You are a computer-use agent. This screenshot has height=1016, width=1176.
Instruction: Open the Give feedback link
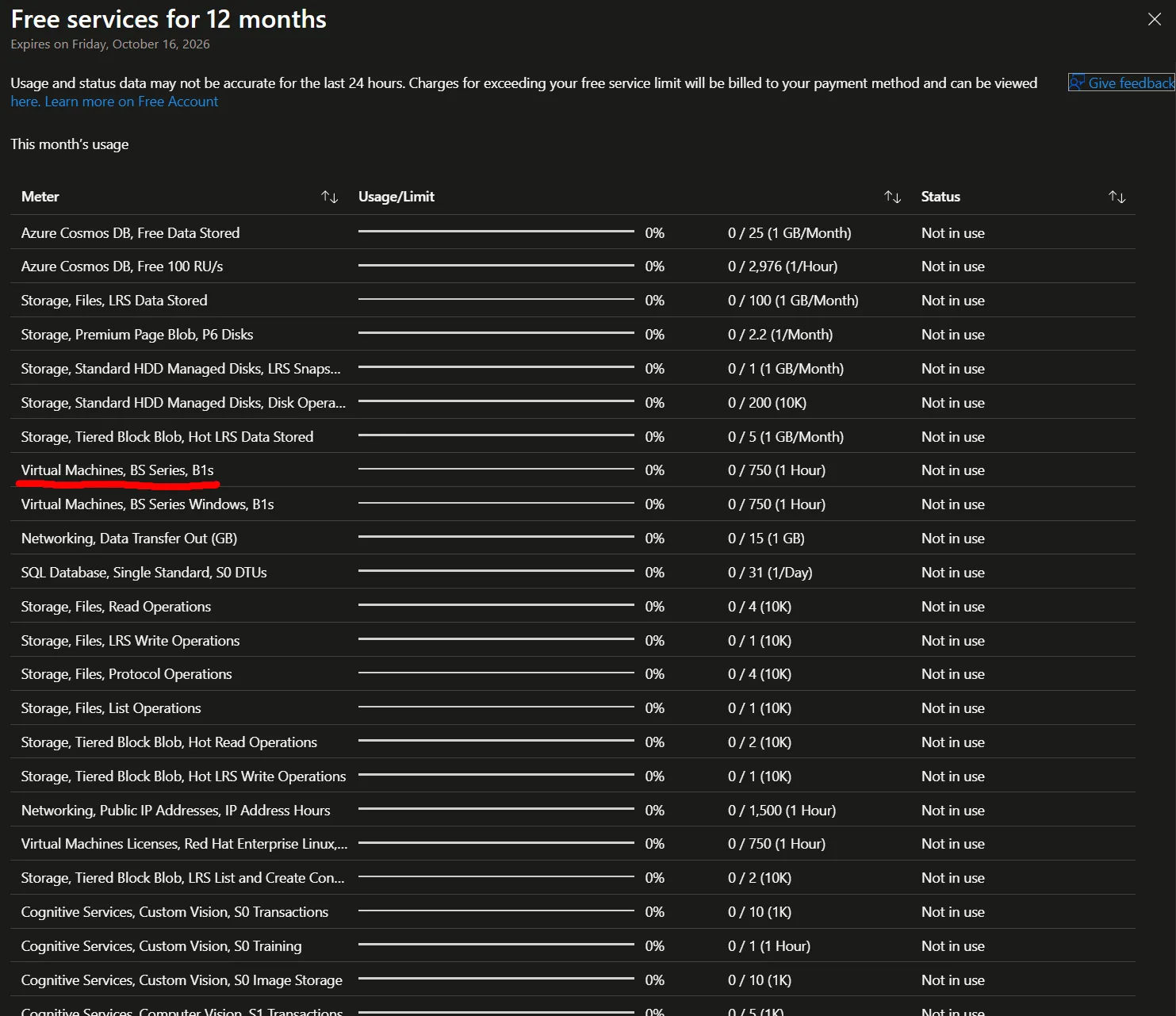1121,82
